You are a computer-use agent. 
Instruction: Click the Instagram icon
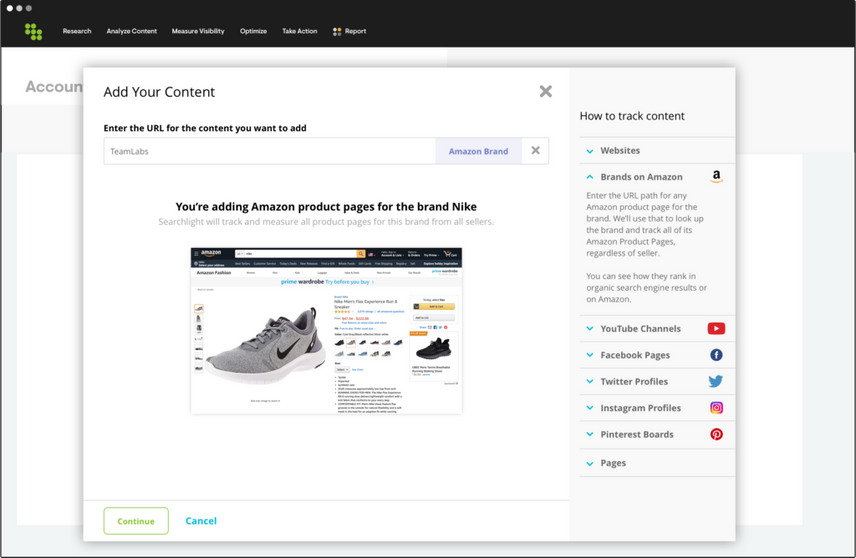pos(716,408)
